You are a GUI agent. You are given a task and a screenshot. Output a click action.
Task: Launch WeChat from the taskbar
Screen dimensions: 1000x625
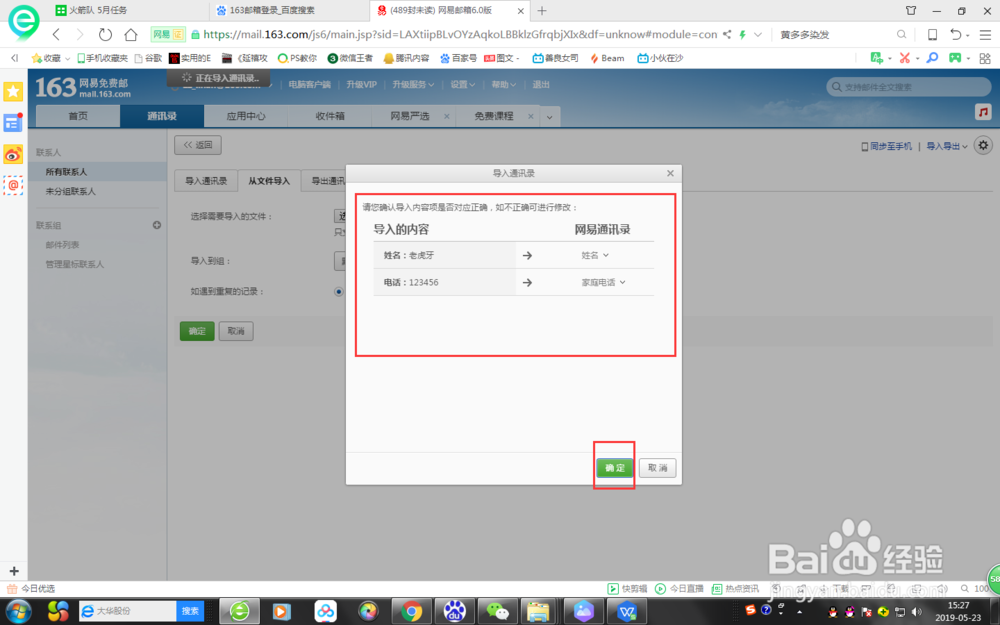point(497,610)
